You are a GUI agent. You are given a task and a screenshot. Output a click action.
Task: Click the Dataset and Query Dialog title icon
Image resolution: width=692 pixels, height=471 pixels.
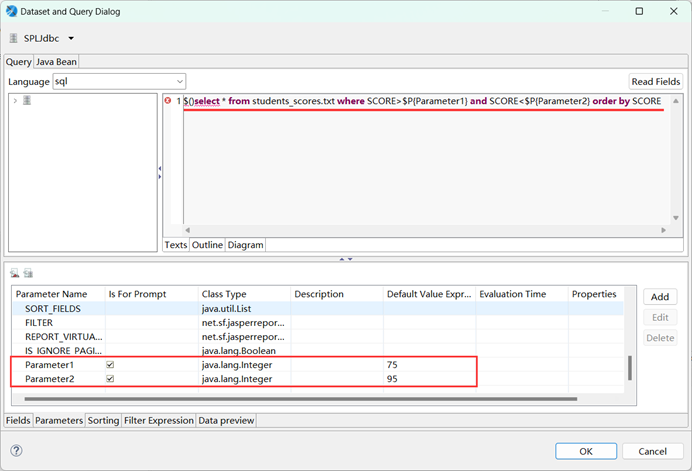pos(11,11)
